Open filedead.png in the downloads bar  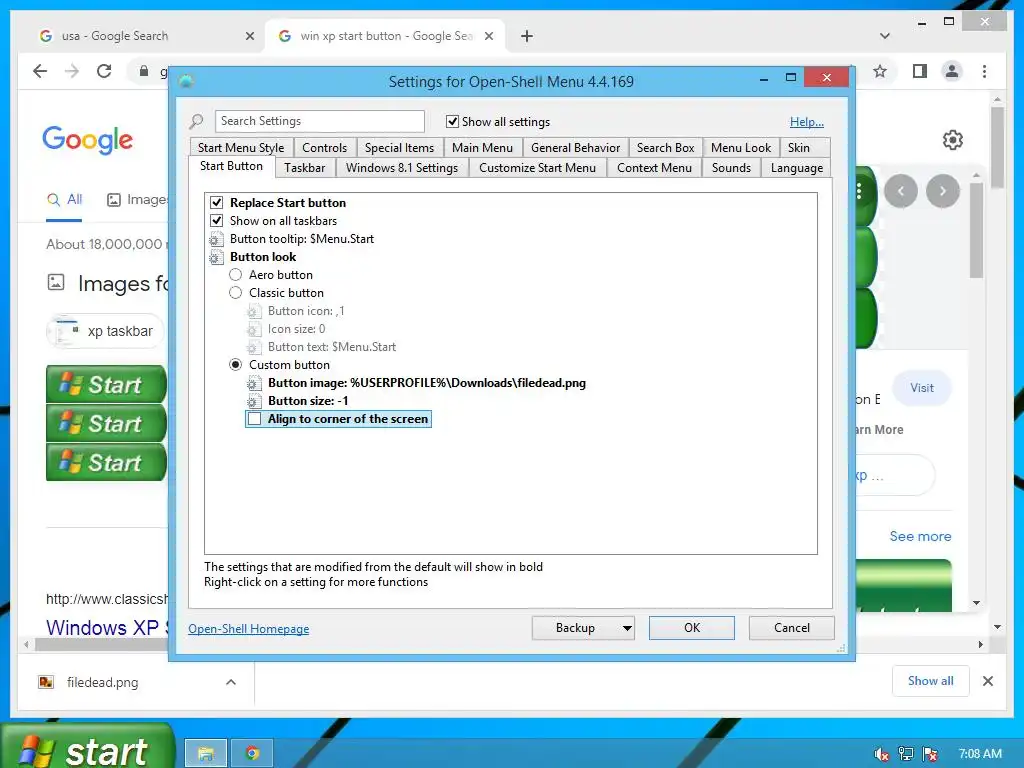(x=103, y=682)
